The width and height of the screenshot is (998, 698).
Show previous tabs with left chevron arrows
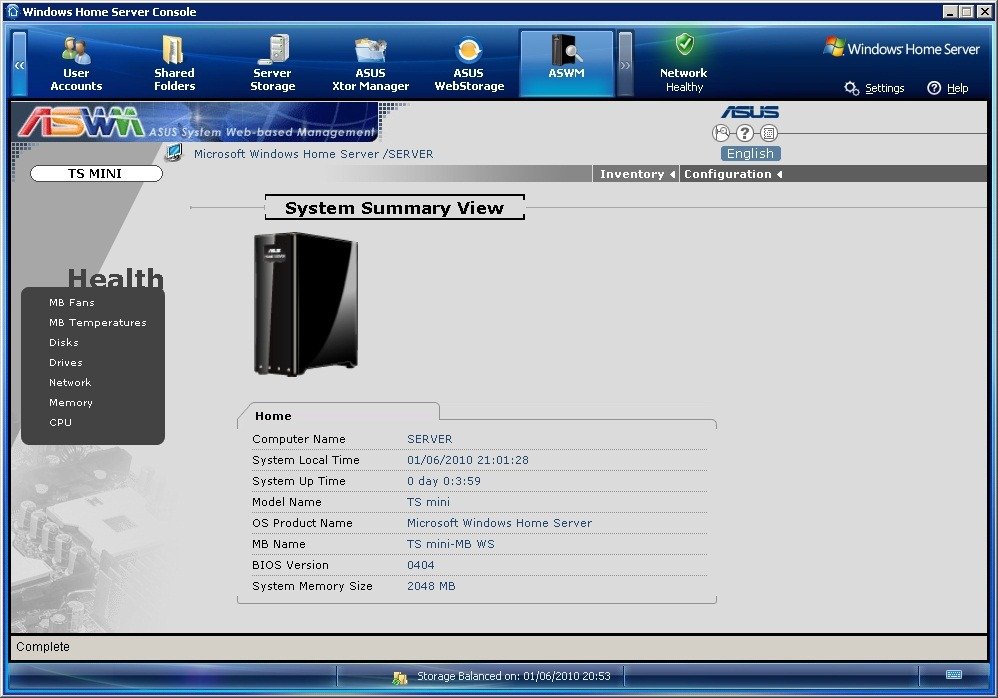20,64
